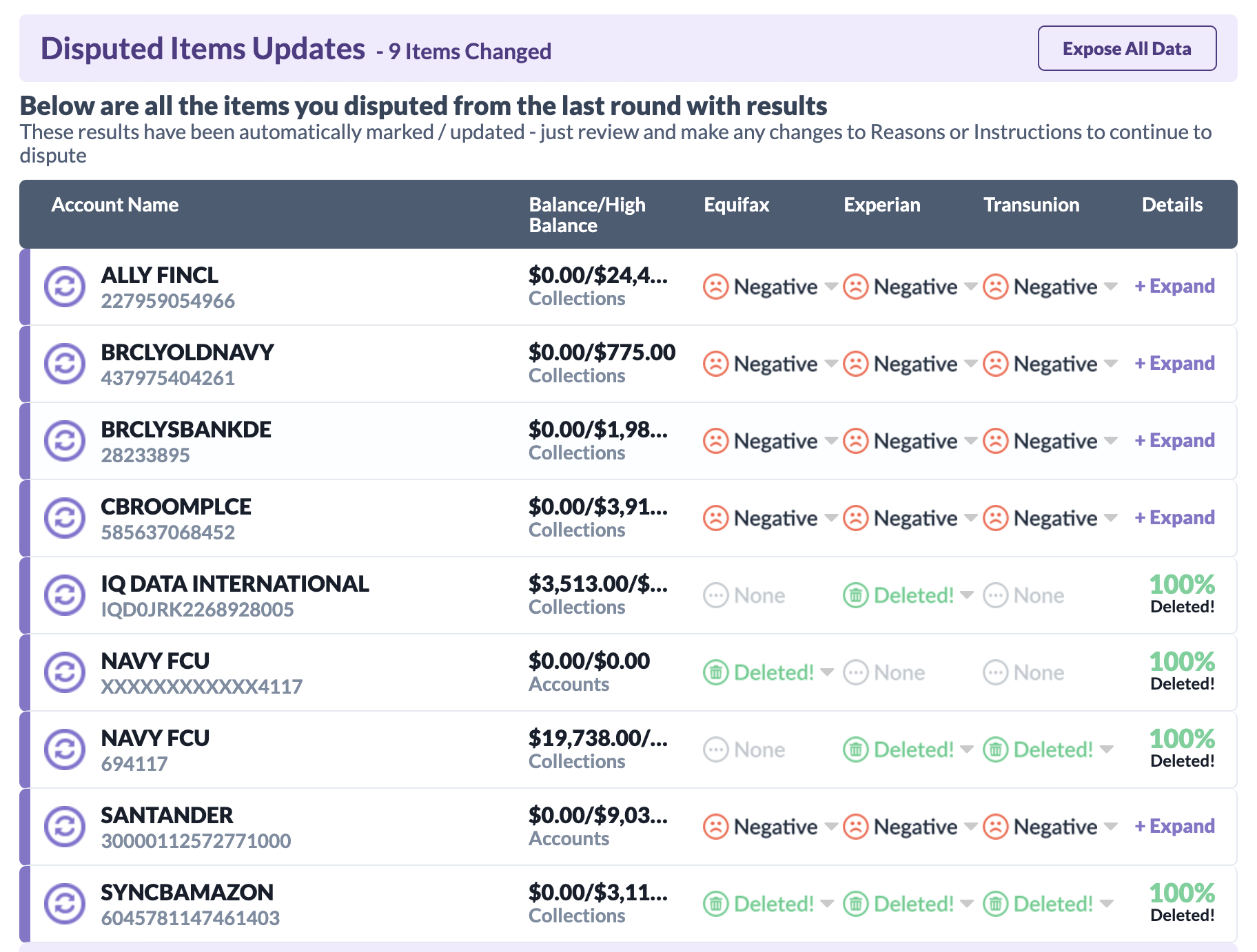Click the refresh icon next to SYNCBAMAZON
The width and height of the screenshot is (1257, 952).
[65, 904]
